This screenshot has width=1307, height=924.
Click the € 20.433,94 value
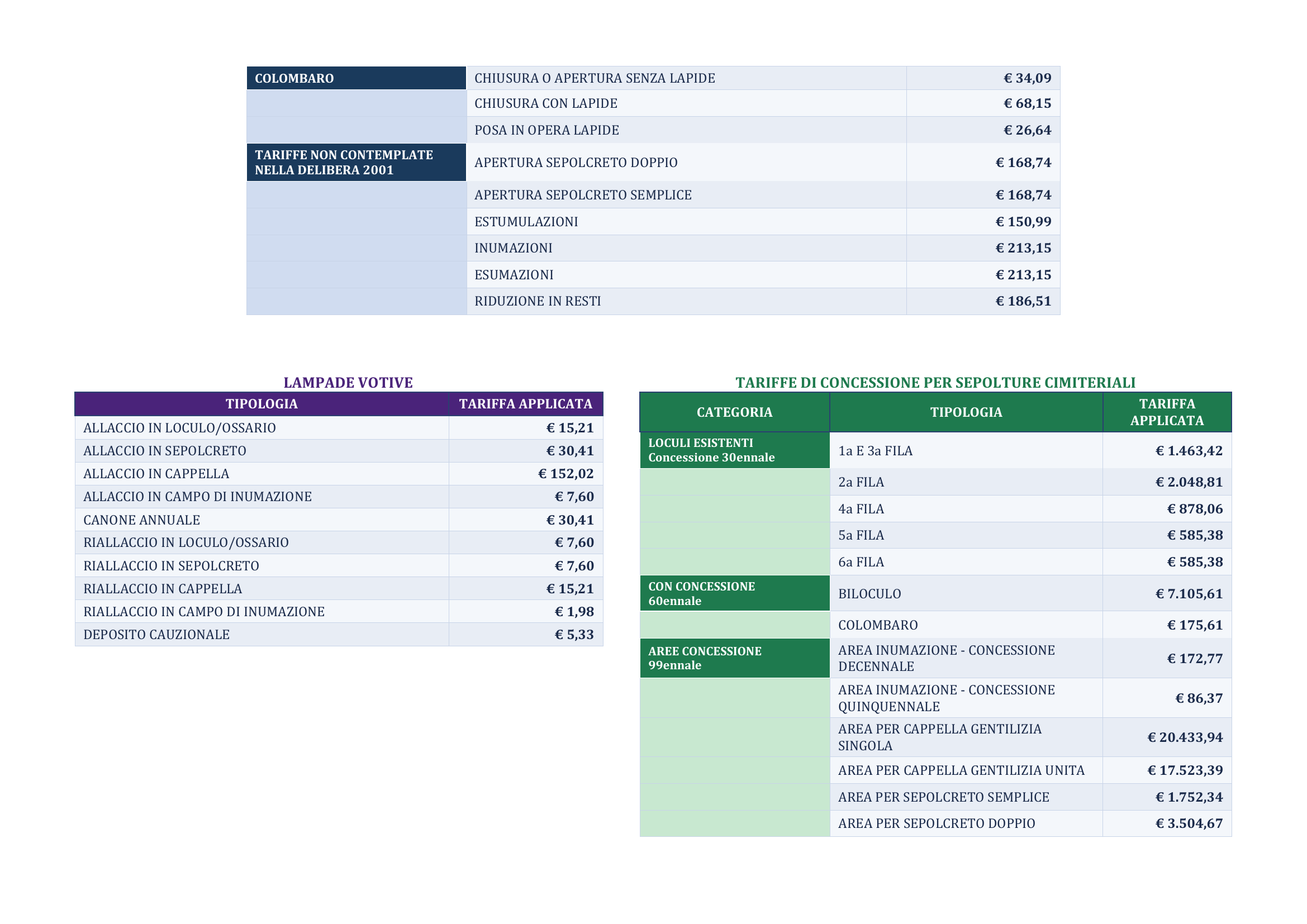(x=1185, y=737)
